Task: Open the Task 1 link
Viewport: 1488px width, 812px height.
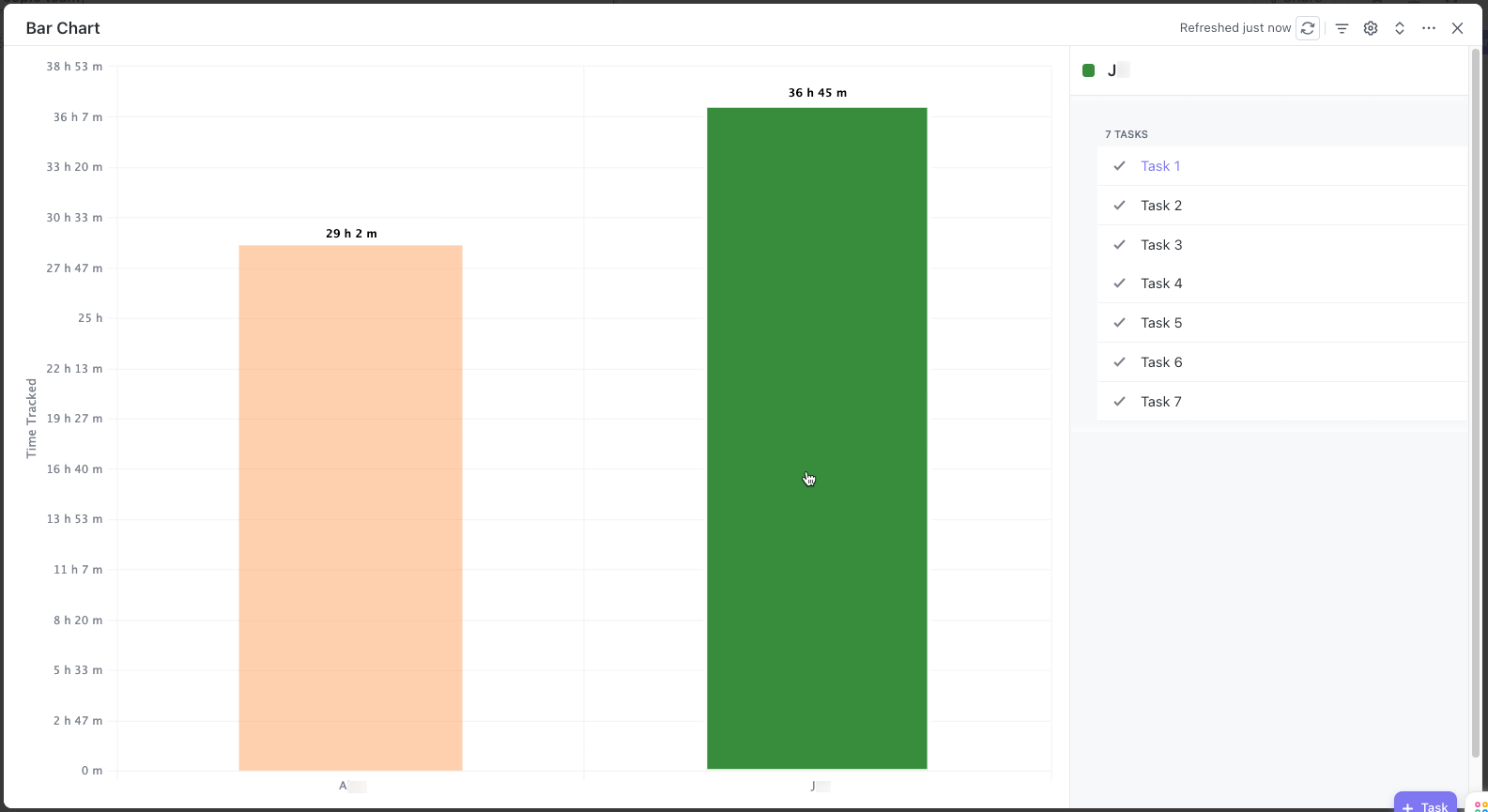Action: coord(1160,165)
